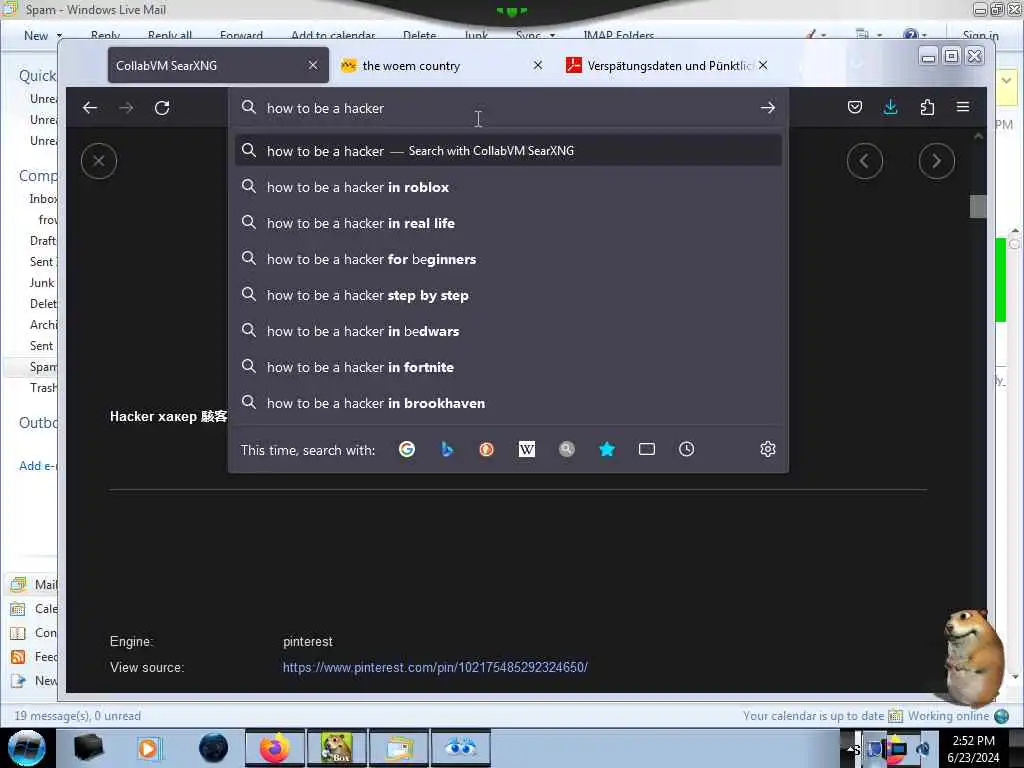Viewport: 1024px width, 768px height.
Task: Choose suggestion 'how to be a hacker in roblox'
Action: point(508,187)
